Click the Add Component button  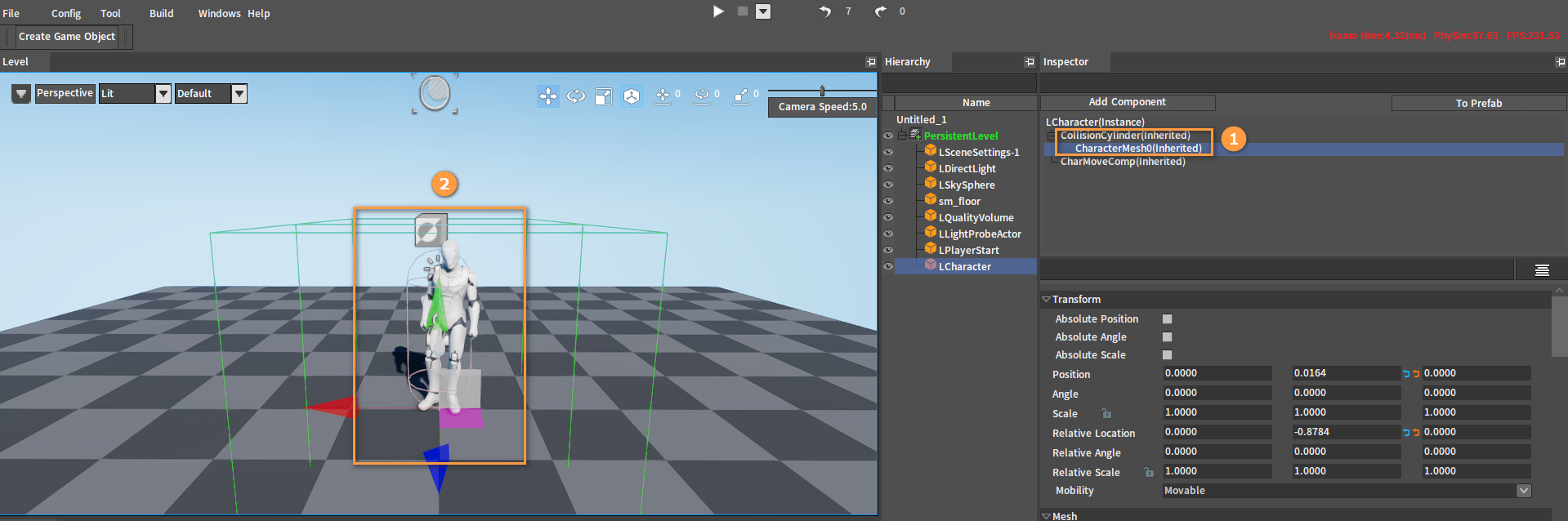coord(1127,102)
